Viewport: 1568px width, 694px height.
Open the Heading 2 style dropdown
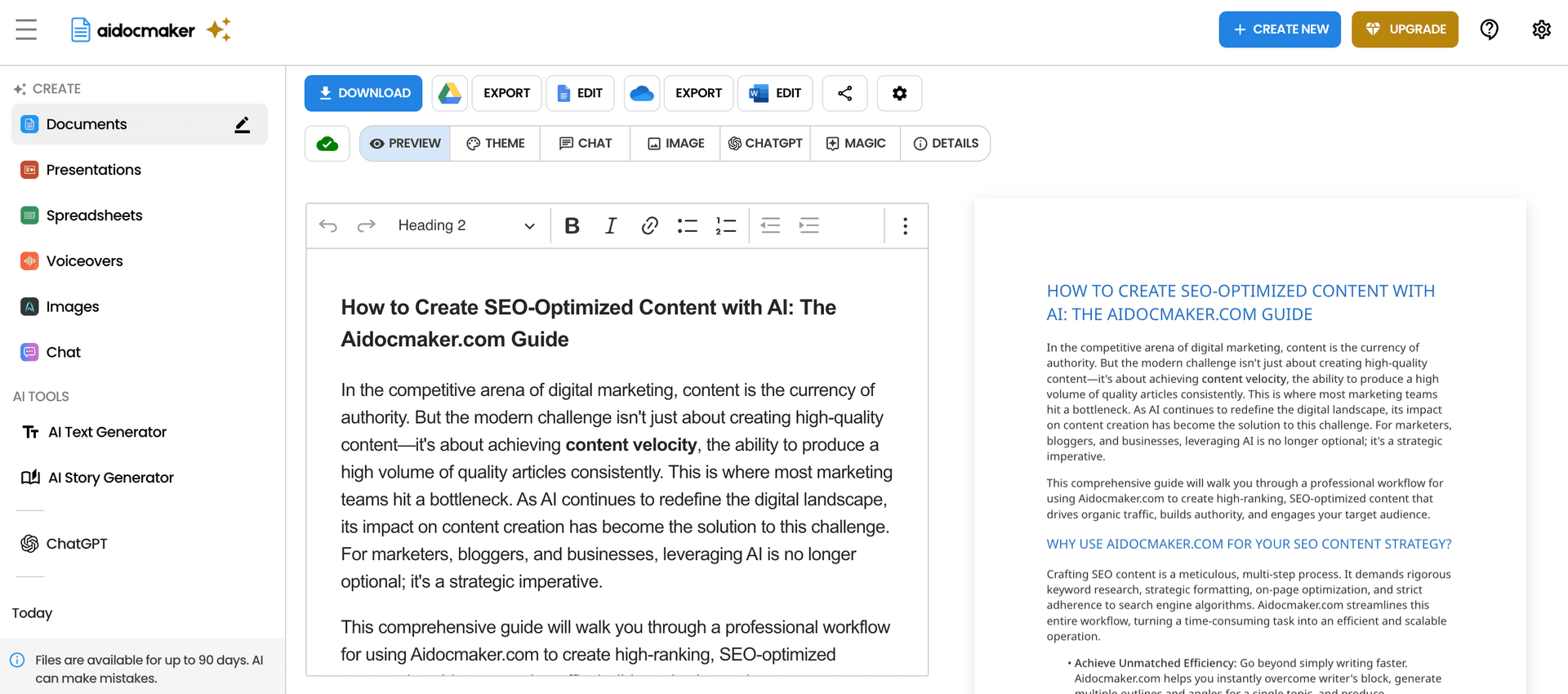466,225
